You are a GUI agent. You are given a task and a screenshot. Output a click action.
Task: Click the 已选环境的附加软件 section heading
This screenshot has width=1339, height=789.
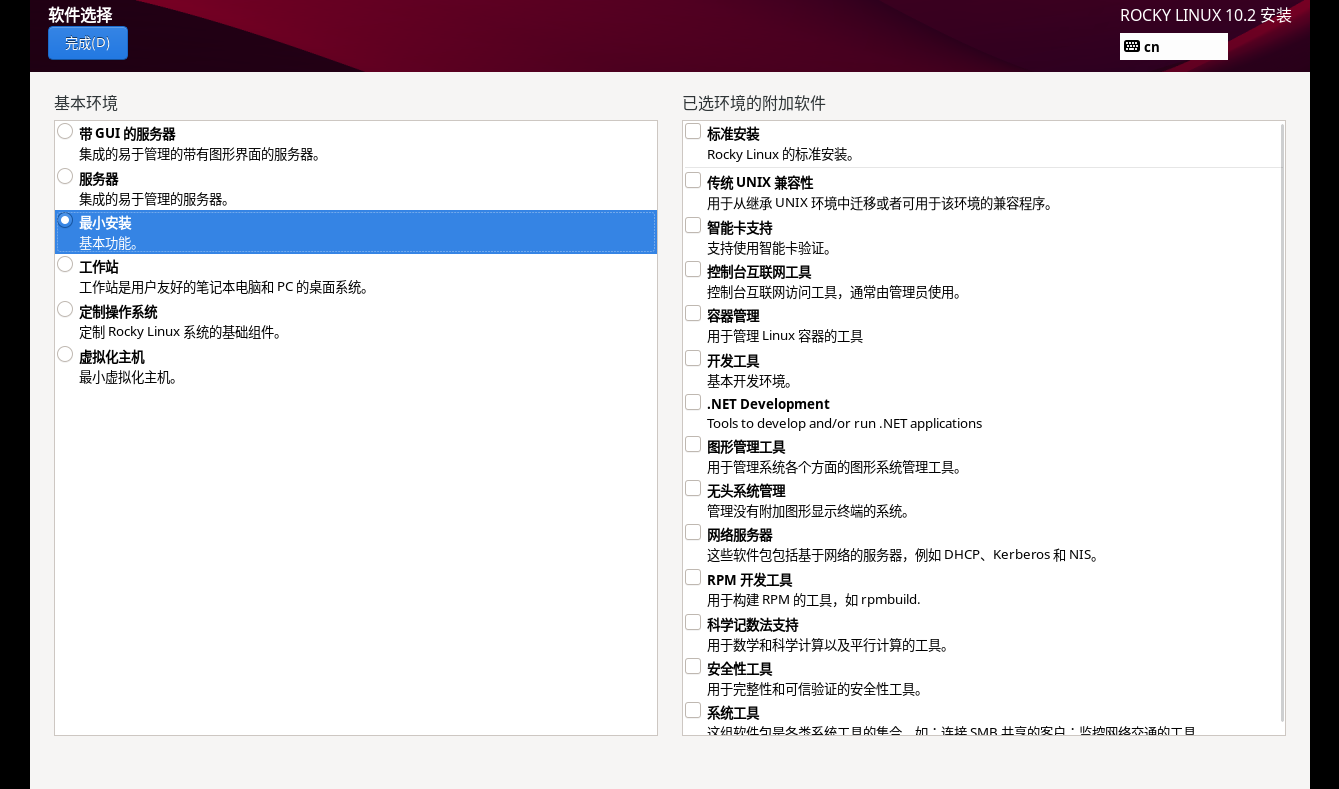754,103
